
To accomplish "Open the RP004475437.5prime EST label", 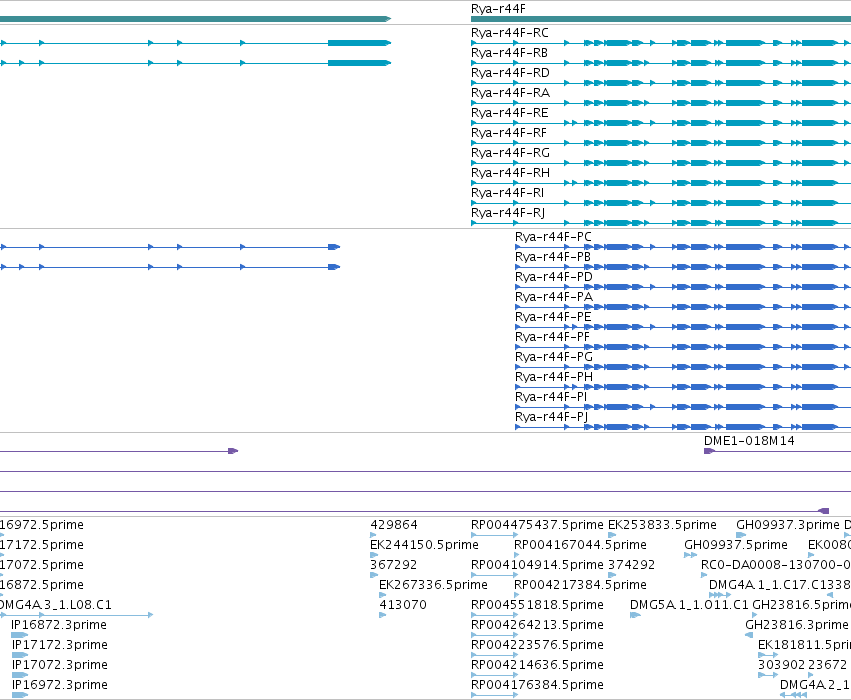I will [537, 525].
